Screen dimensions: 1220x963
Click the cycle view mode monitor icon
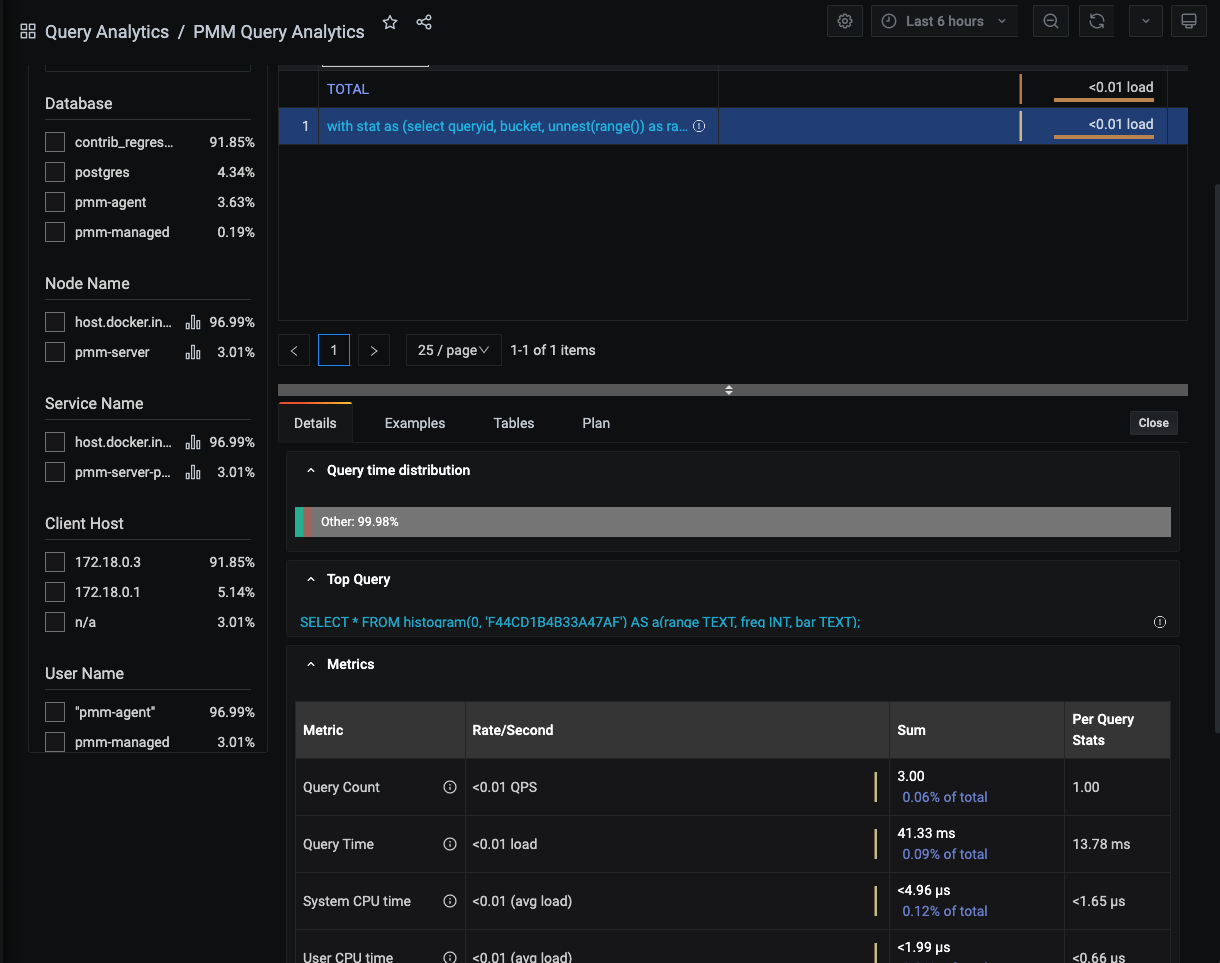click(x=1188, y=21)
